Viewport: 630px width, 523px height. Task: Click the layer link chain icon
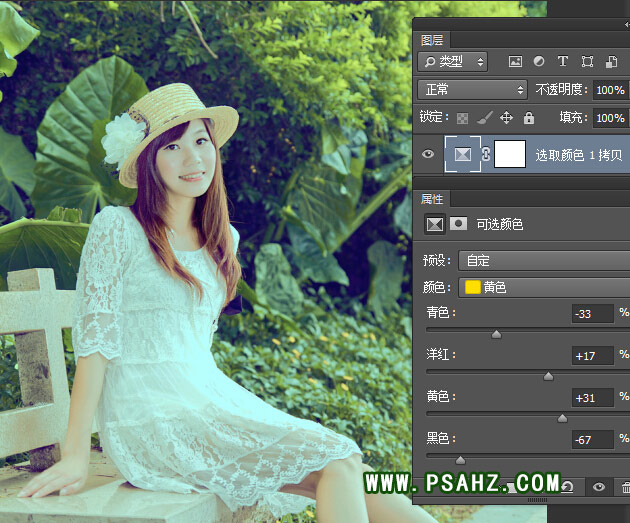point(486,155)
